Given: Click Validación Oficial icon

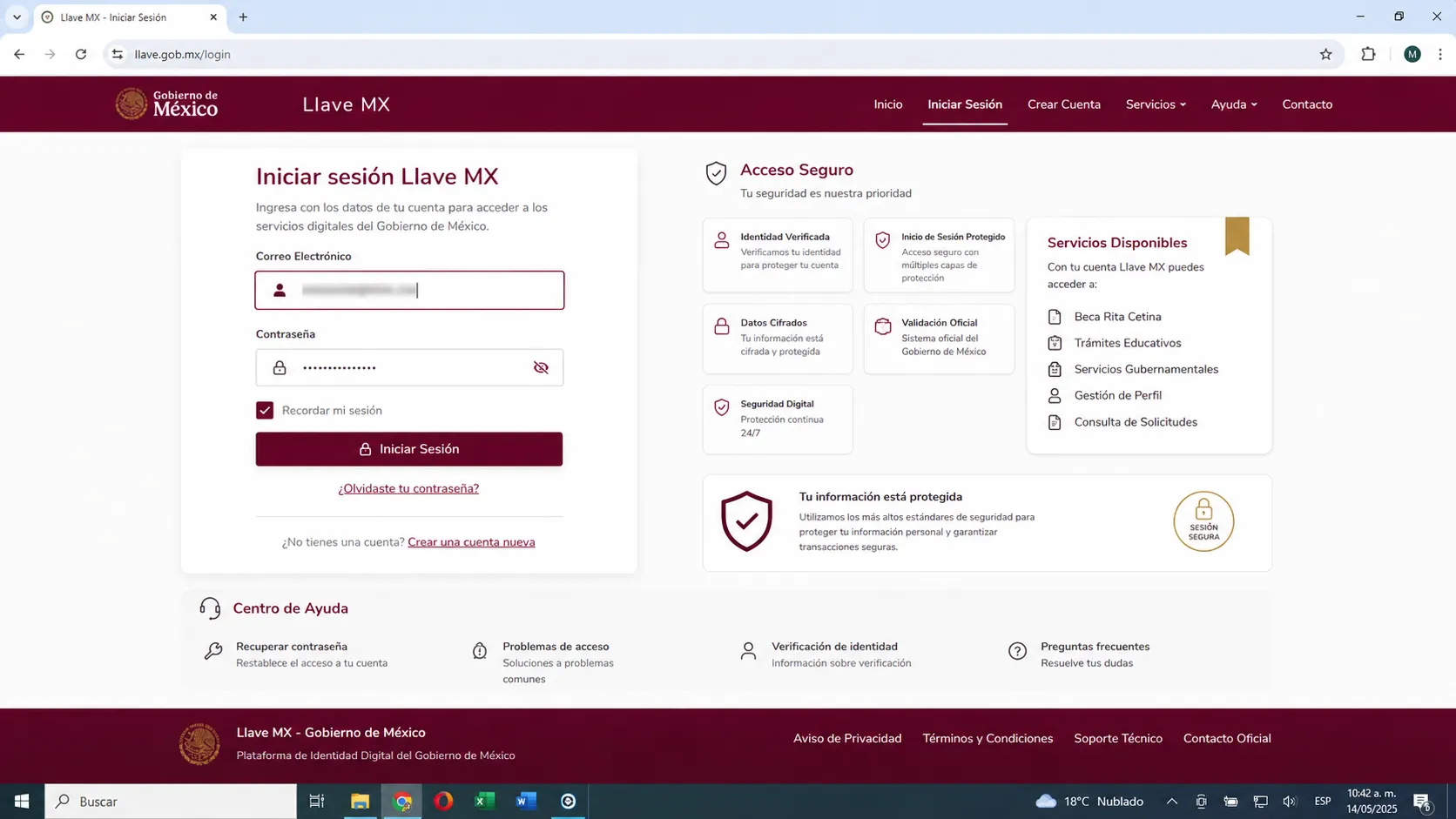Looking at the screenshot, I should point(882,326).
